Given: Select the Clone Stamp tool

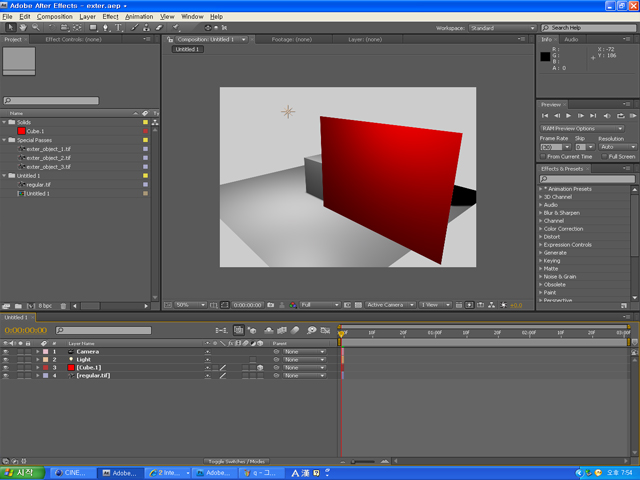Looking at the screenshot, I should pyautogui.click(x=147, y=27).
